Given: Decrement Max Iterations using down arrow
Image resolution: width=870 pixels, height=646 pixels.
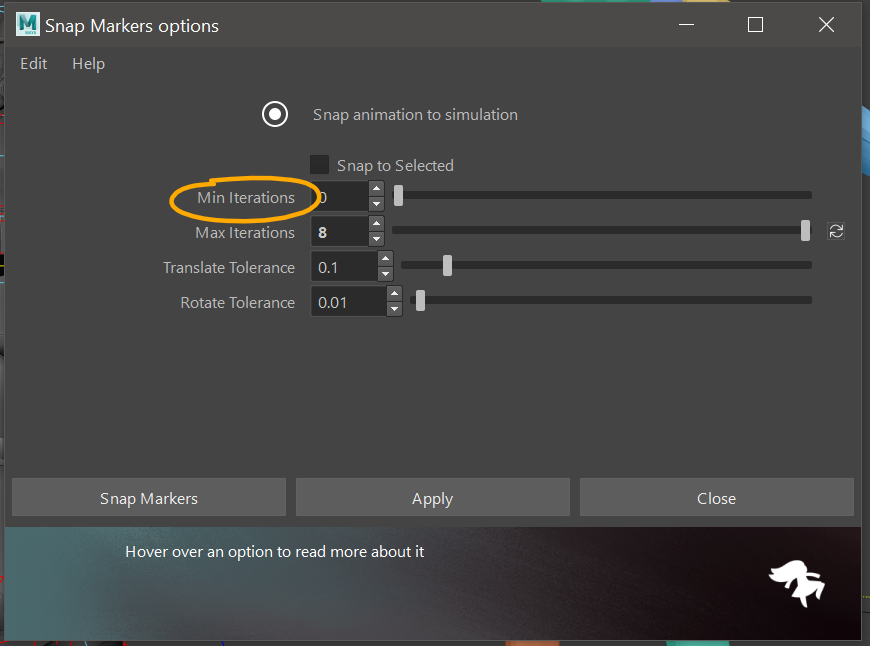Looking at the screenshot, I should [376, 239].
